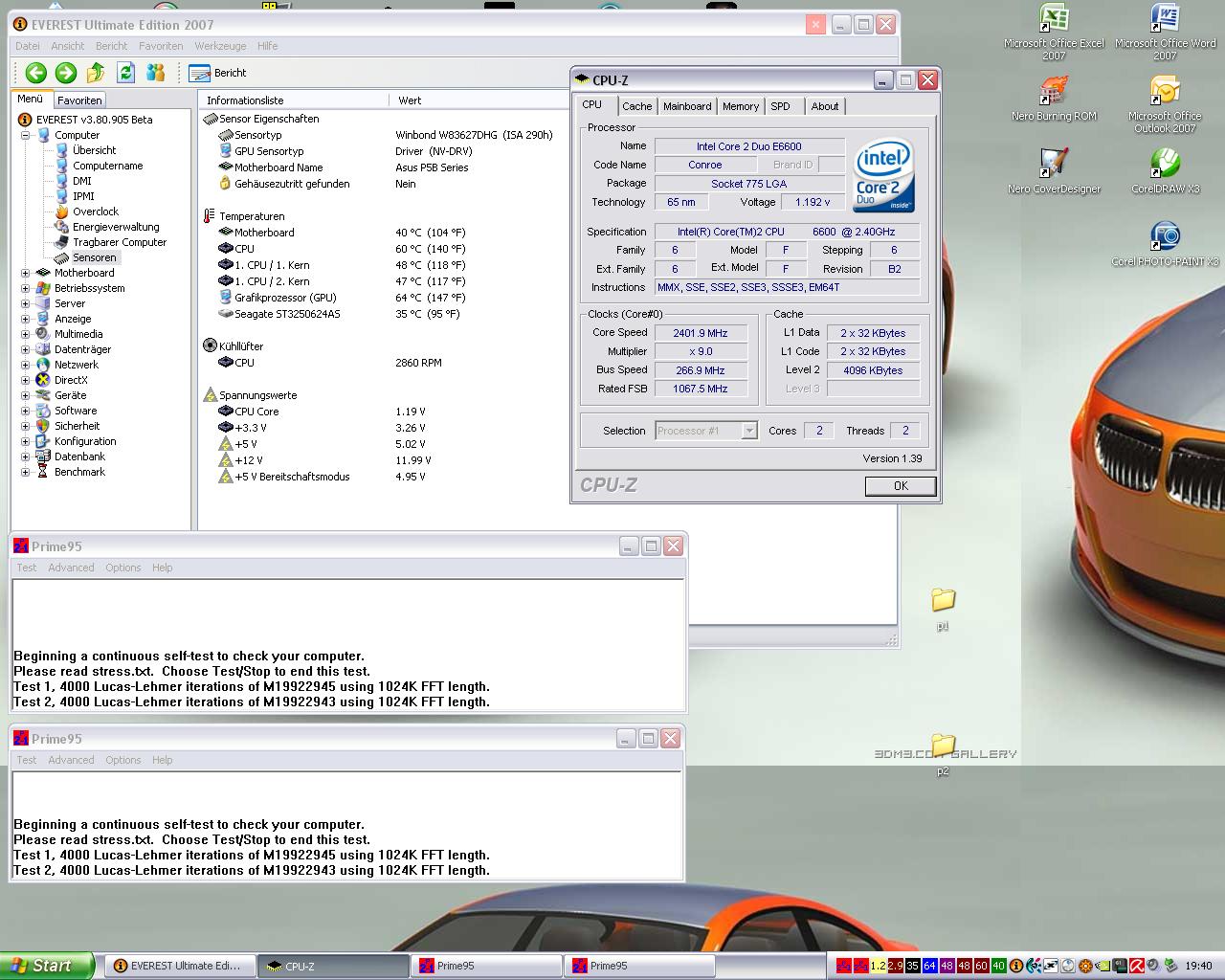Collapse the Computer tree node
The width and height of the screenshot is (1225, 980).
point(25,135)
